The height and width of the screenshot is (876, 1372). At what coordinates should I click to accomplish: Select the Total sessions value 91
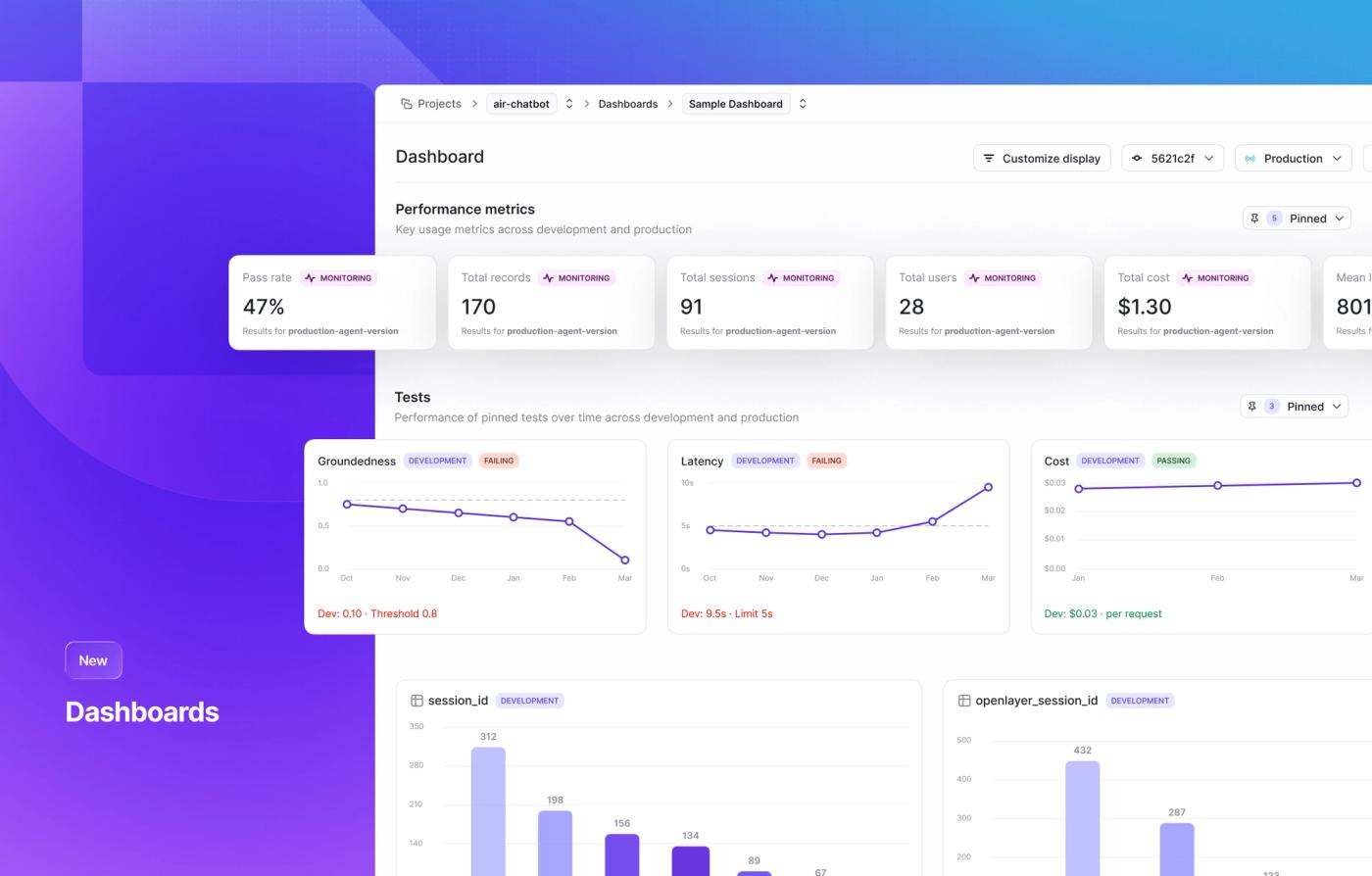click(x=691, y=307)
